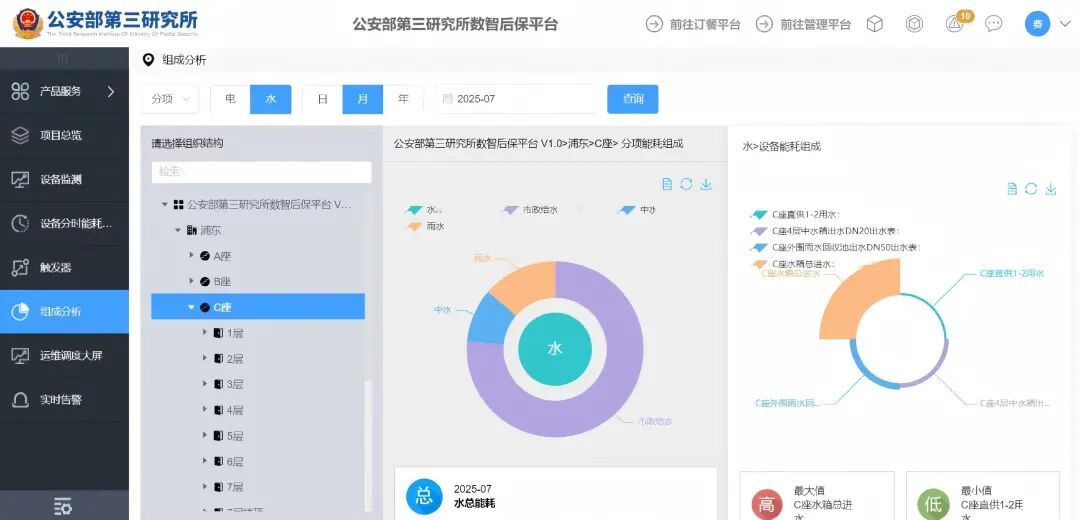The width and height of the screenshot is (1080, 520).
Task: Toggle C座水箱总进水 legend entry
Action: (x=791, y=264)
